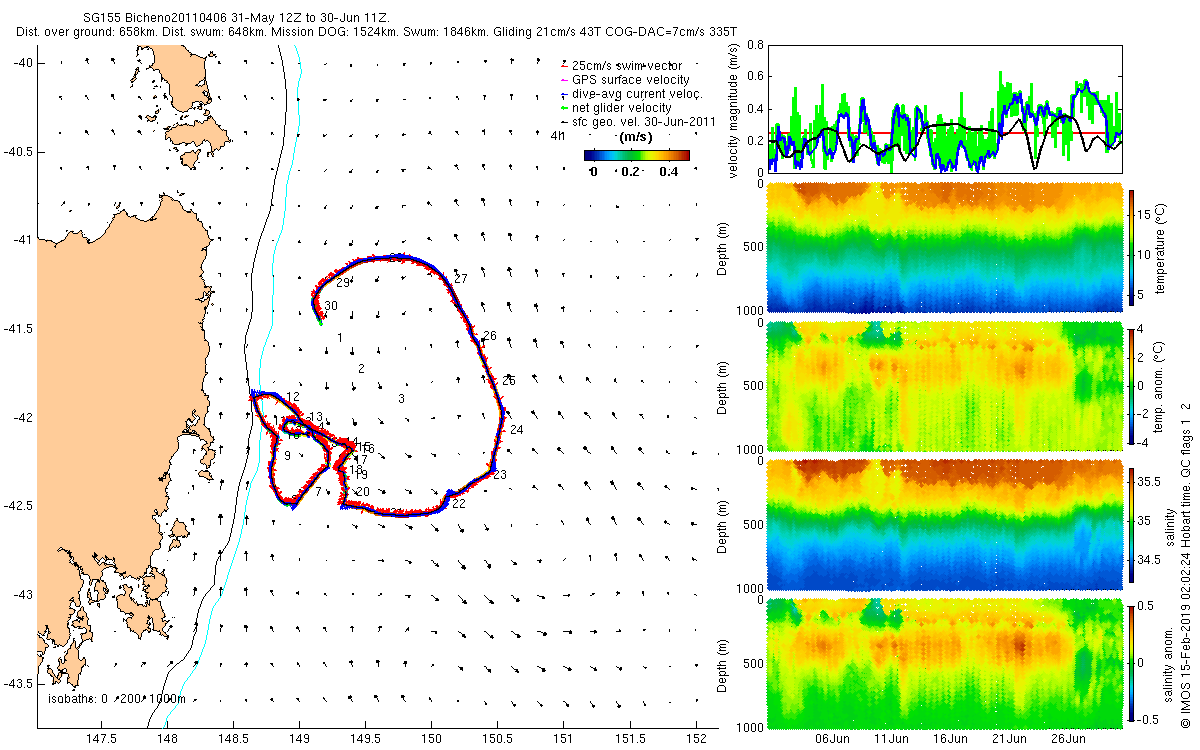1200x750 pixels.
Task: Select 'sfc geo. vel. 30-Jun-2011' legend entry
Action: click(x=640, y=121)
